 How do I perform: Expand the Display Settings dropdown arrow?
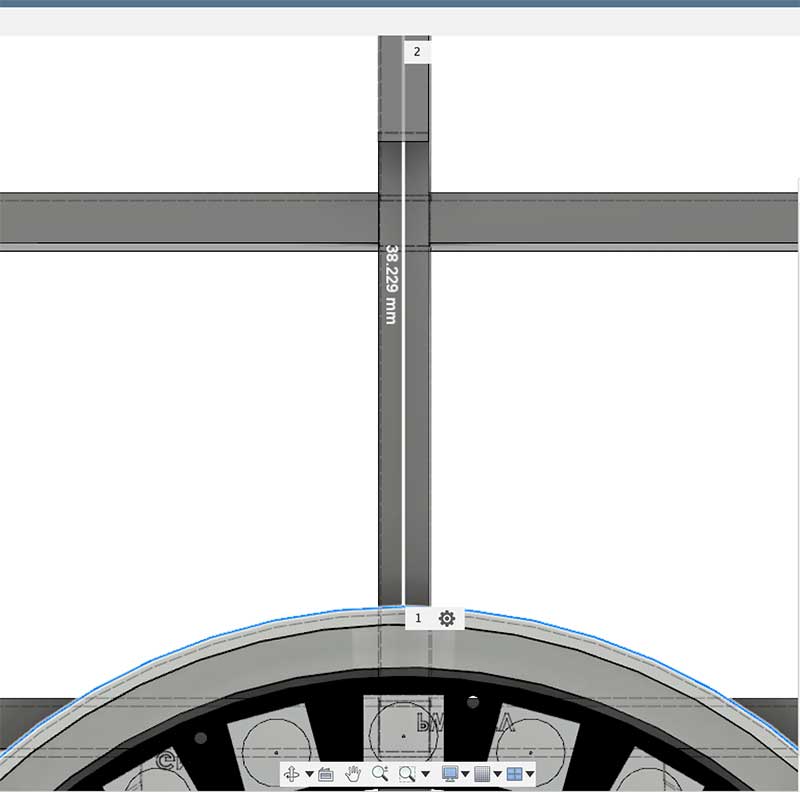pyautogui.click(x=465, y=774)
